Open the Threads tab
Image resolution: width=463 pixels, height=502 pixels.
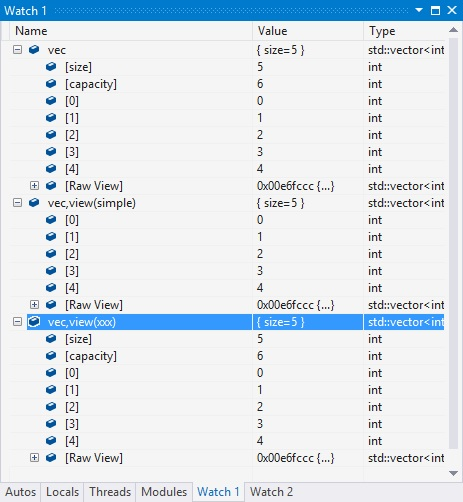(x=110, y=492)
